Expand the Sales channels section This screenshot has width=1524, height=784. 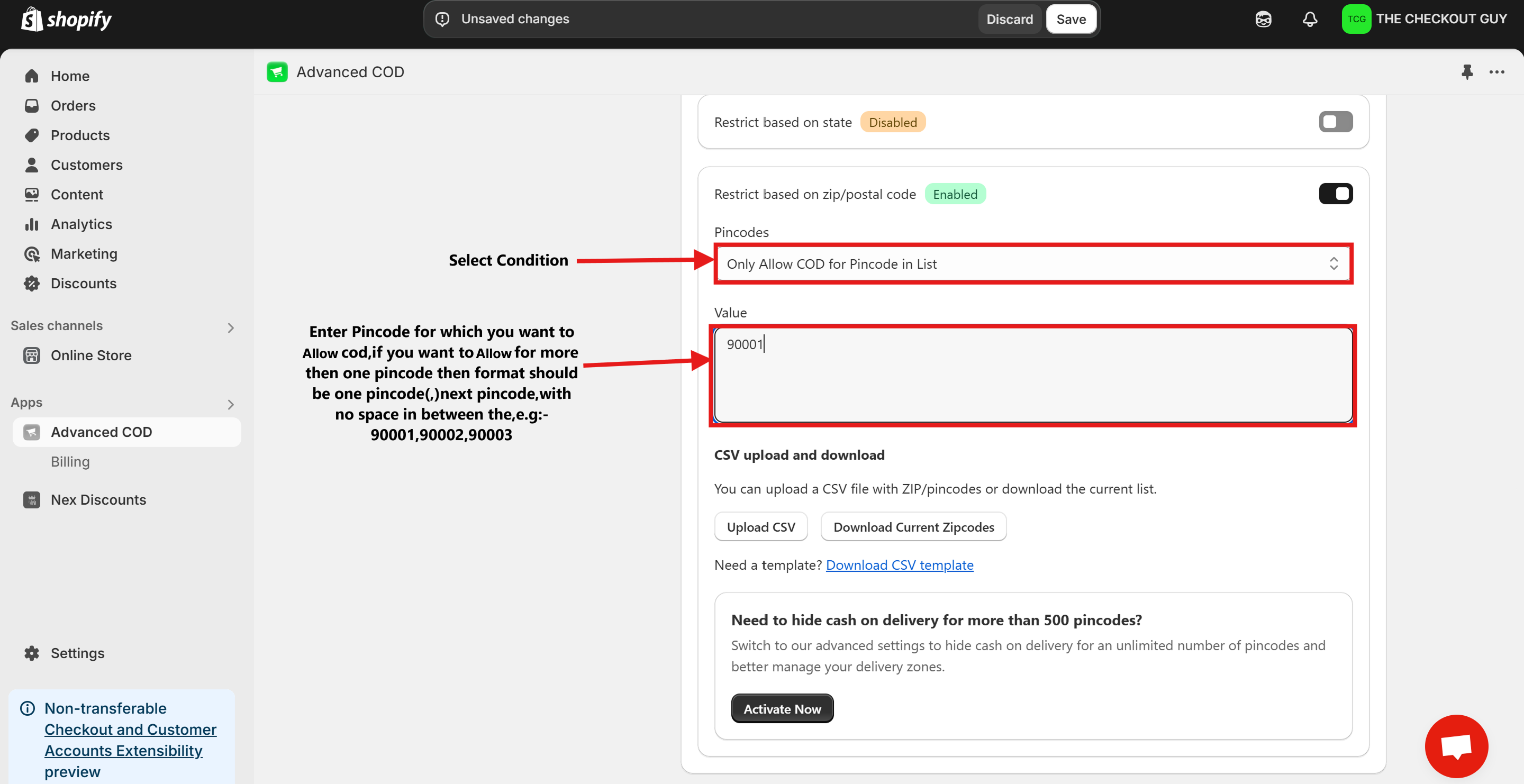pyautogui.click(x=231, y=327)
